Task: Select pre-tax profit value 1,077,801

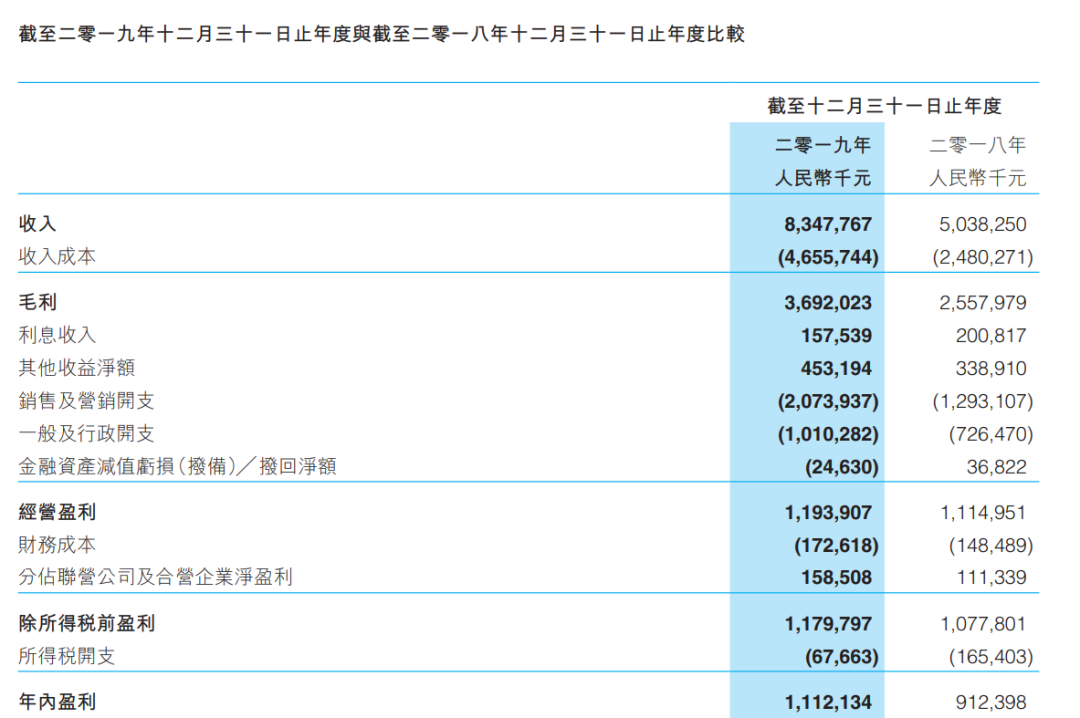Action: pos(983,624)
